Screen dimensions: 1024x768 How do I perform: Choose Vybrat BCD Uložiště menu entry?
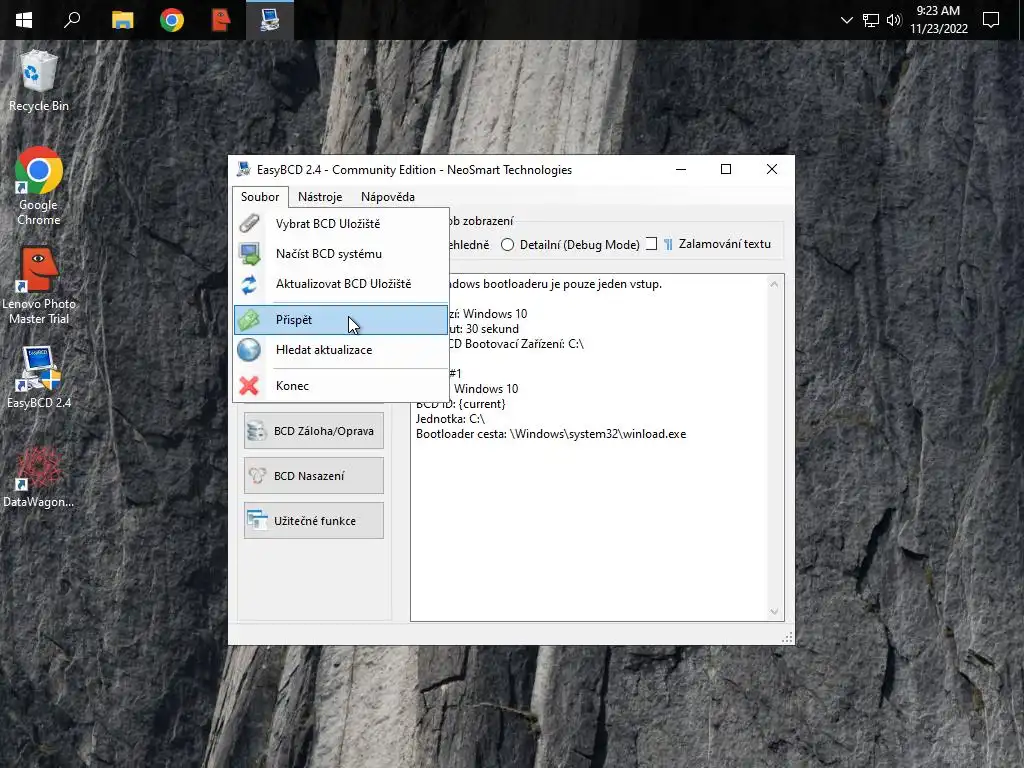pos(341,223)
